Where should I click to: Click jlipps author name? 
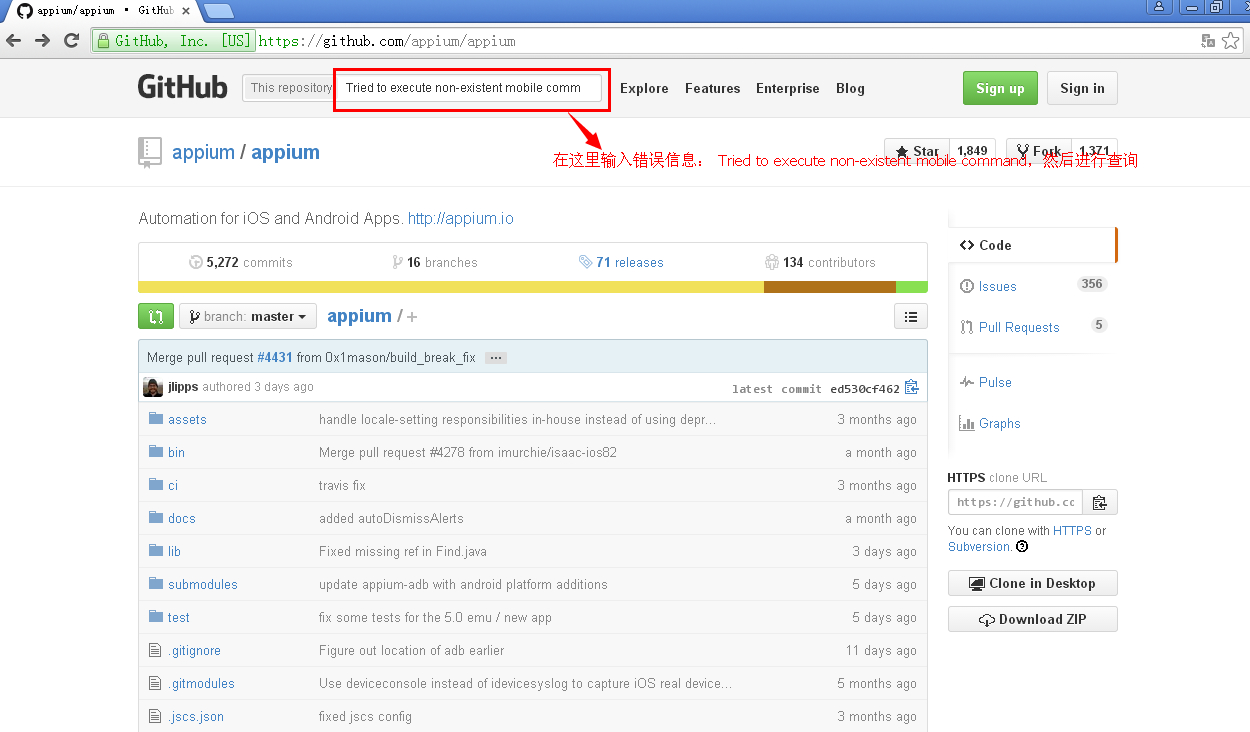pos(184,387)
